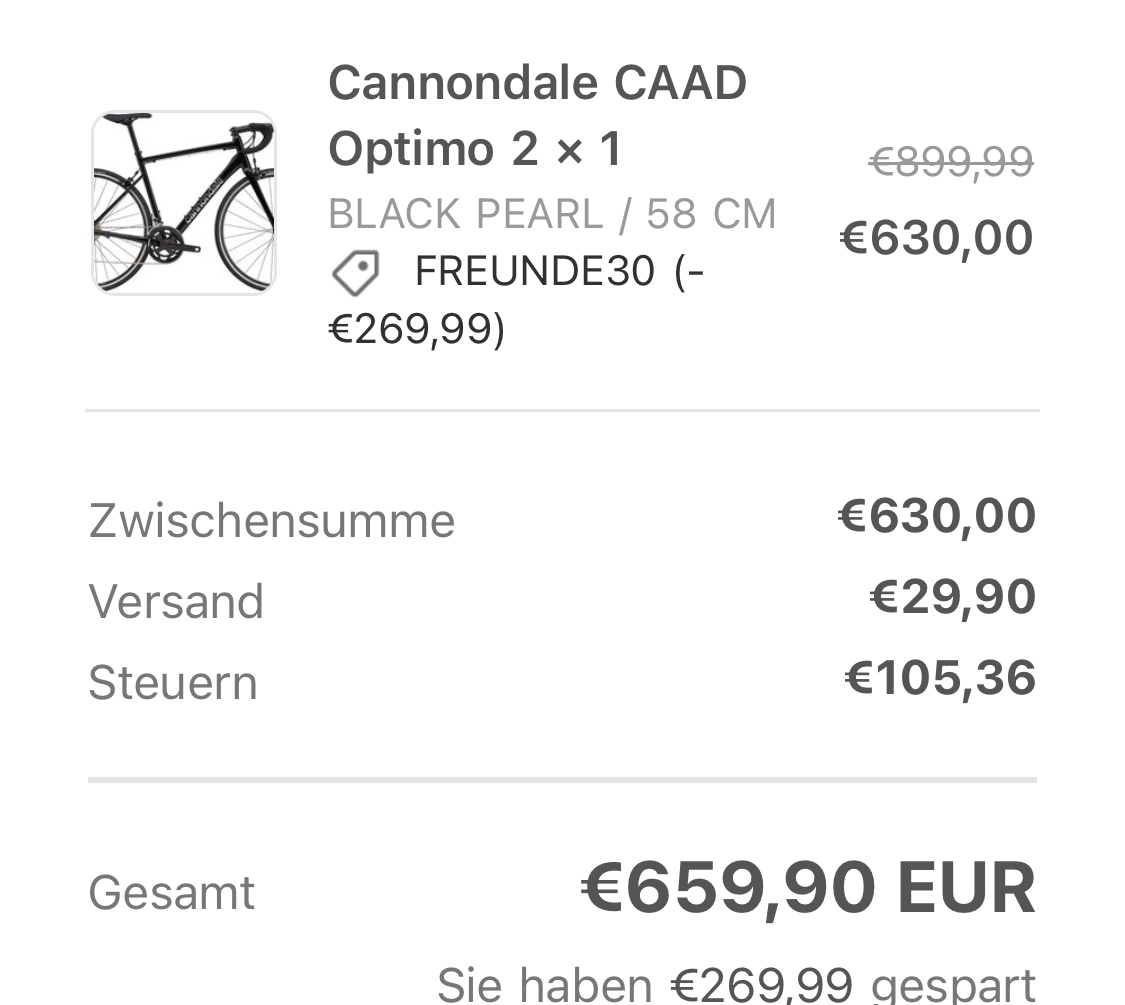
Task: Click the FREUNDE30 discount code label
Action: click(x=534, y=271)
